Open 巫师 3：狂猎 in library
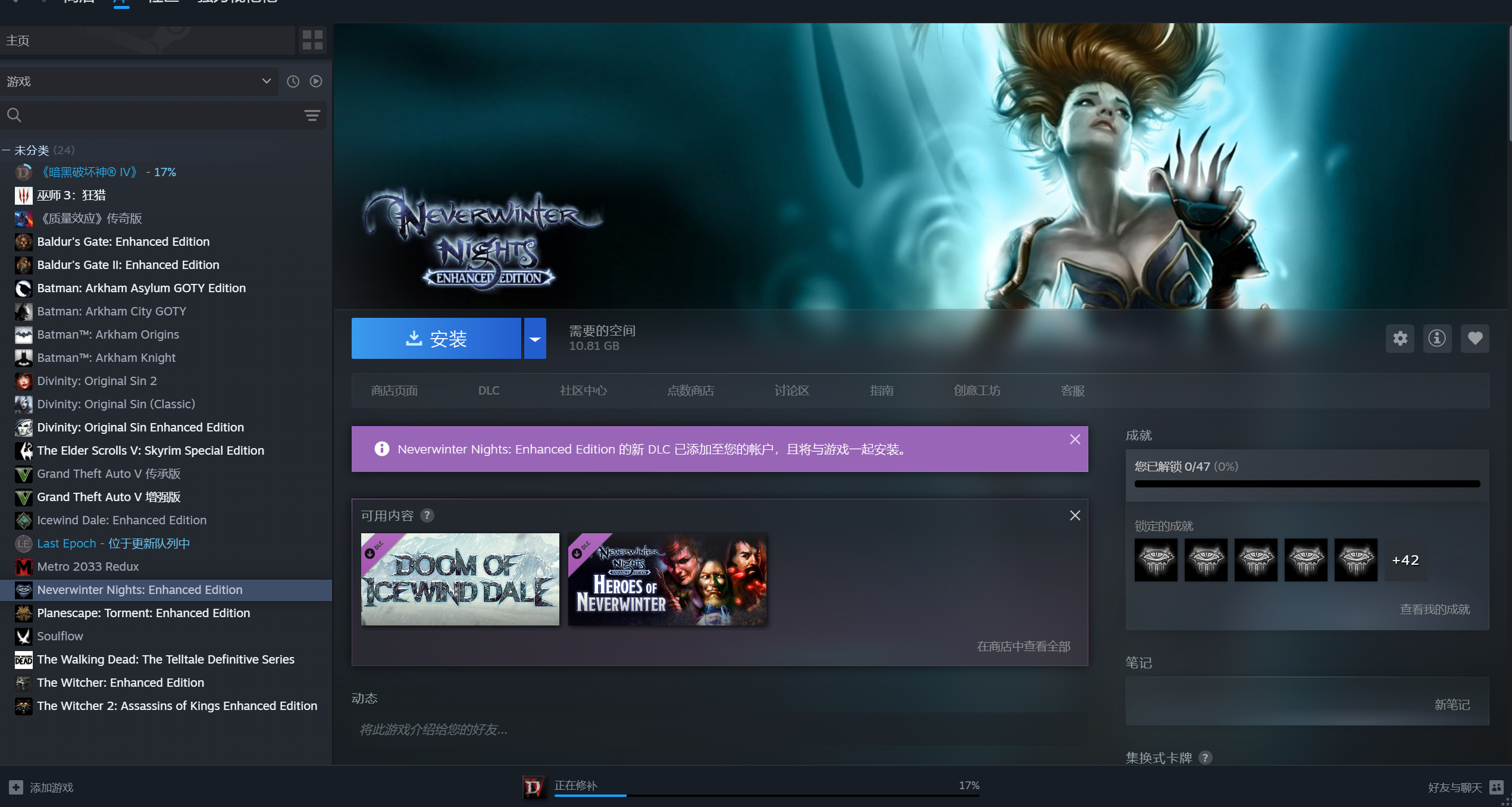Viewport: 1512px width, 807px height. [x=166, y=195]
